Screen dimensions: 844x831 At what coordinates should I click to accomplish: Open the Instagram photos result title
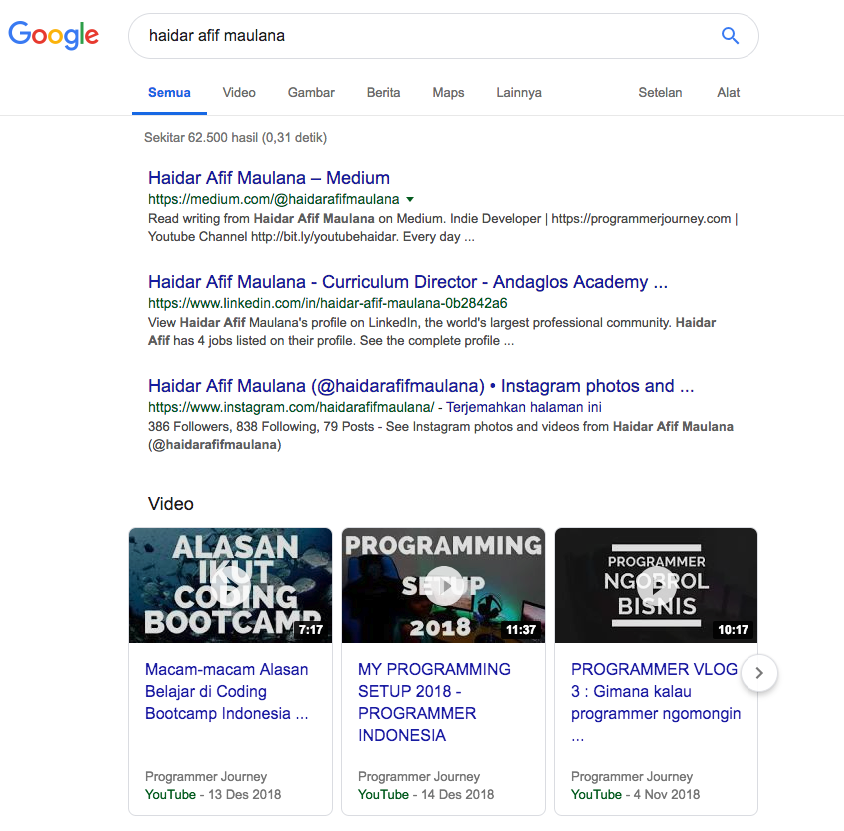click(x=421, y=386)
